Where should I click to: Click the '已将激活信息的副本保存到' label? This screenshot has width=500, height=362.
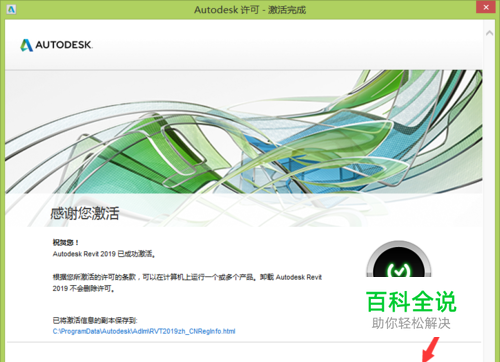95,320
